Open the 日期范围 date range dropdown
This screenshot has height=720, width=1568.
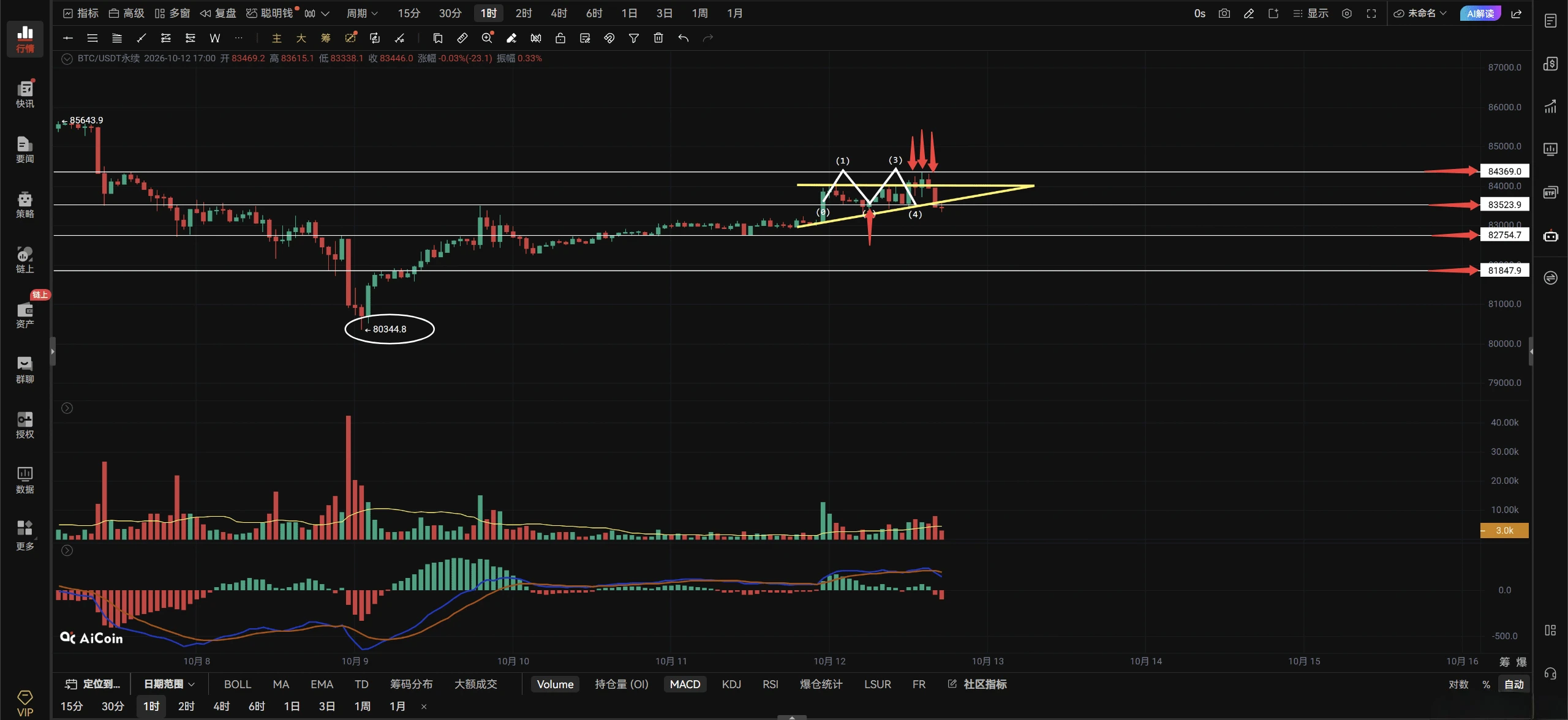[x=169, y=684]
